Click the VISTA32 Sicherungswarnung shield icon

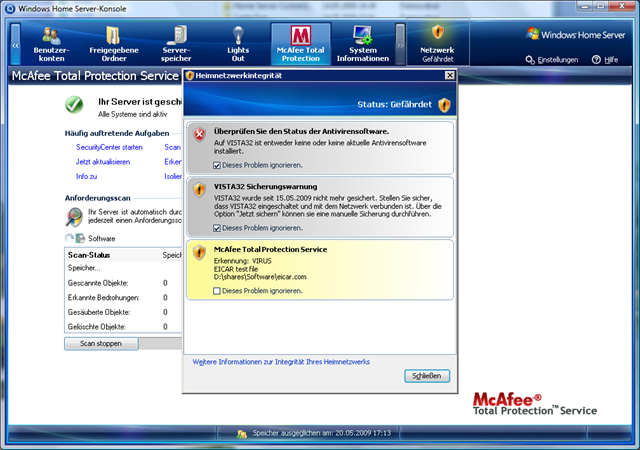[199, 189]
